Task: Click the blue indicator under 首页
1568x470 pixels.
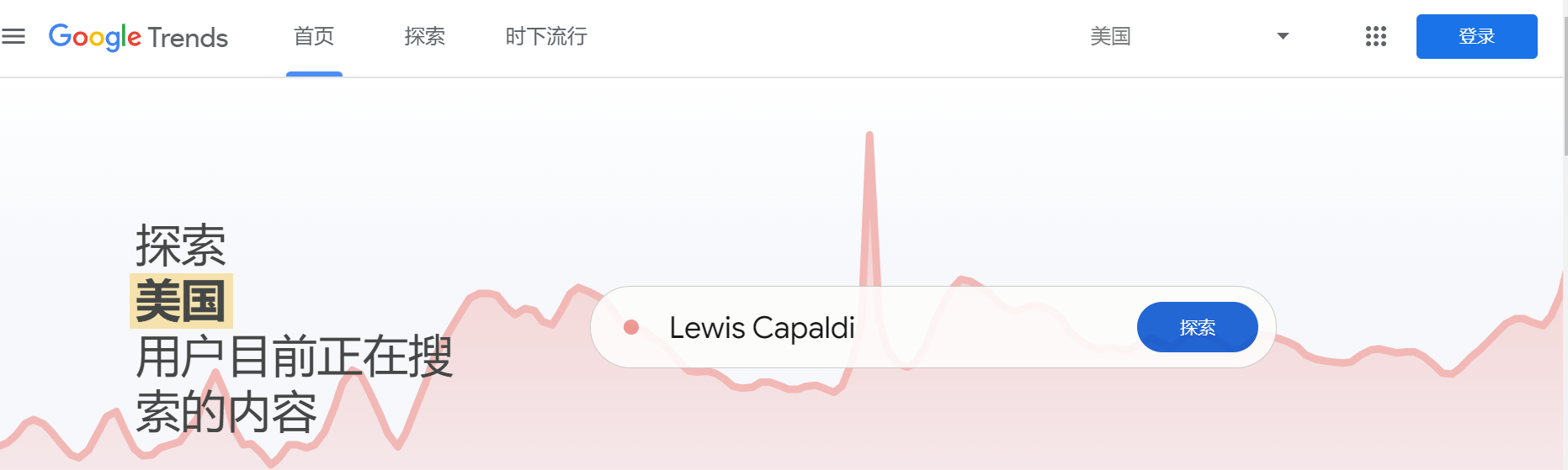Action: point(314,74)
